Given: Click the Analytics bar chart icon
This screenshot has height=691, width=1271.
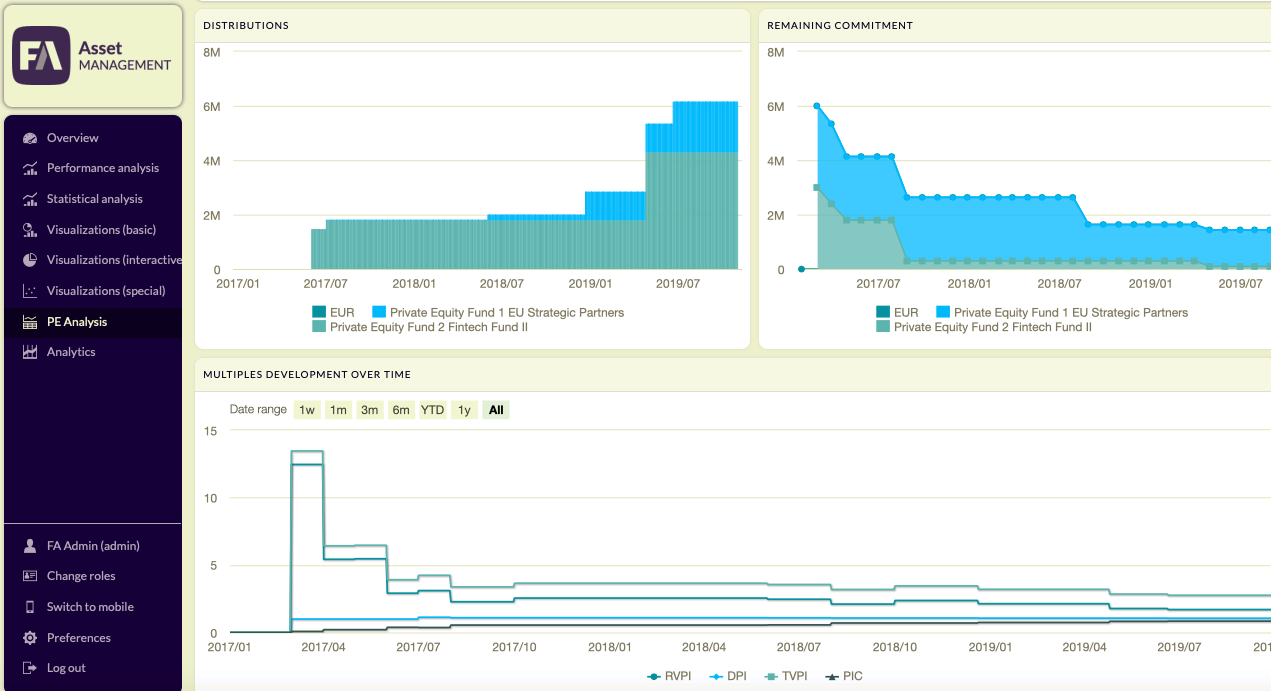Looking at the screenshot, I should tap(30, 352).
